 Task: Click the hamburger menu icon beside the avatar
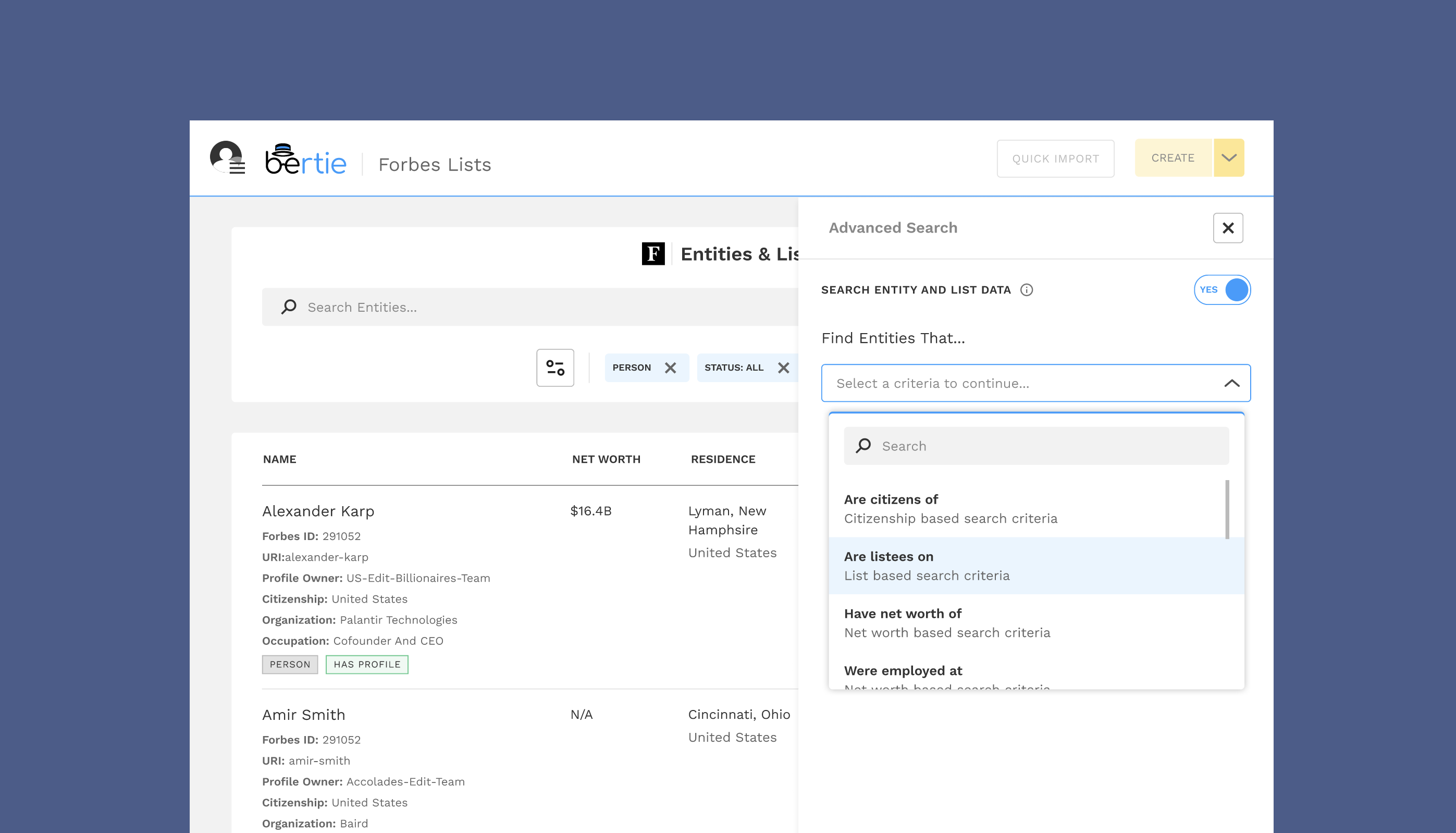click(239, 169)
